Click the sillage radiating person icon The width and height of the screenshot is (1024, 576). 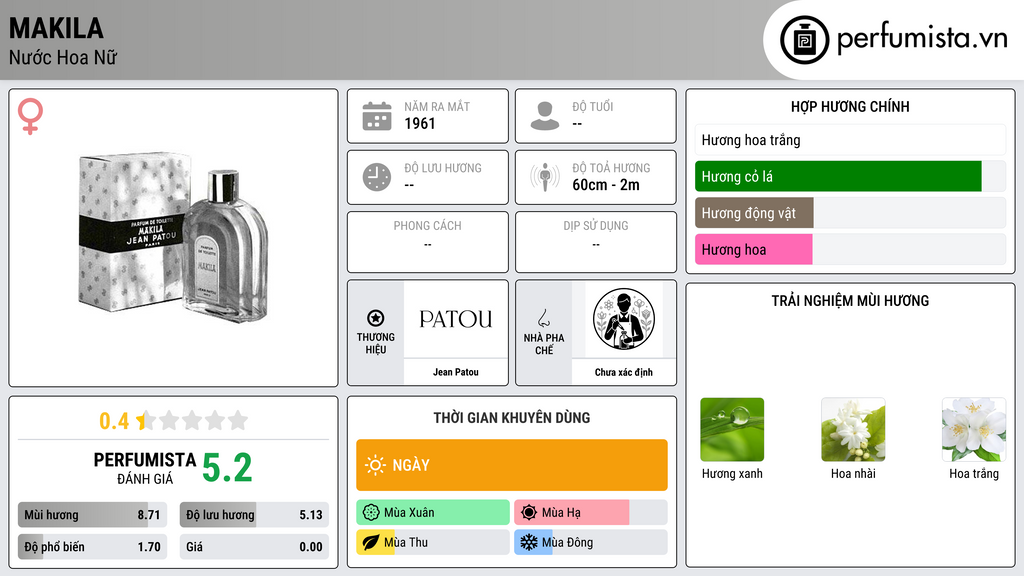click(x=545, y=177)
